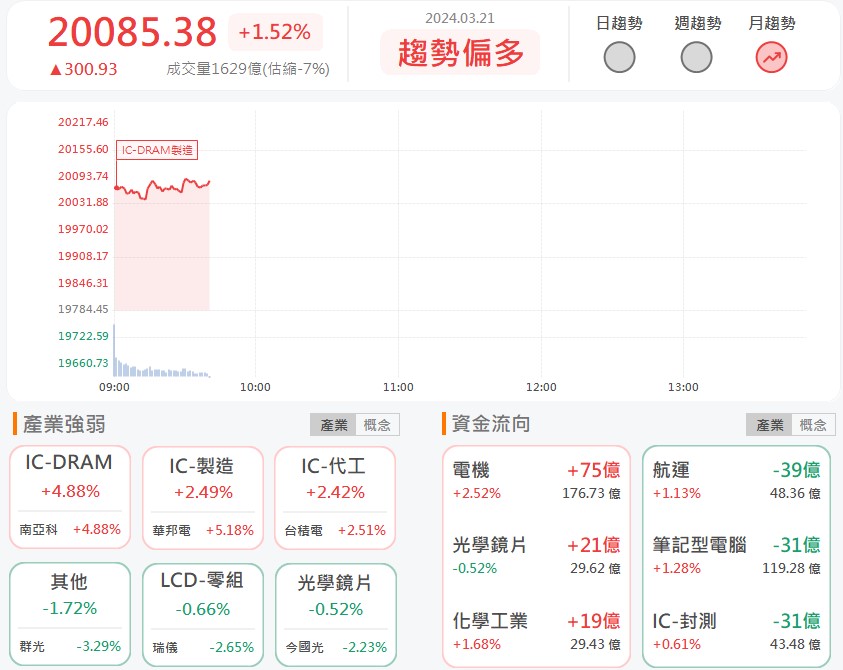Click the red intraday index line on chart
The height and width of the screenshot is (670, 843).
(x=162, y=188)
